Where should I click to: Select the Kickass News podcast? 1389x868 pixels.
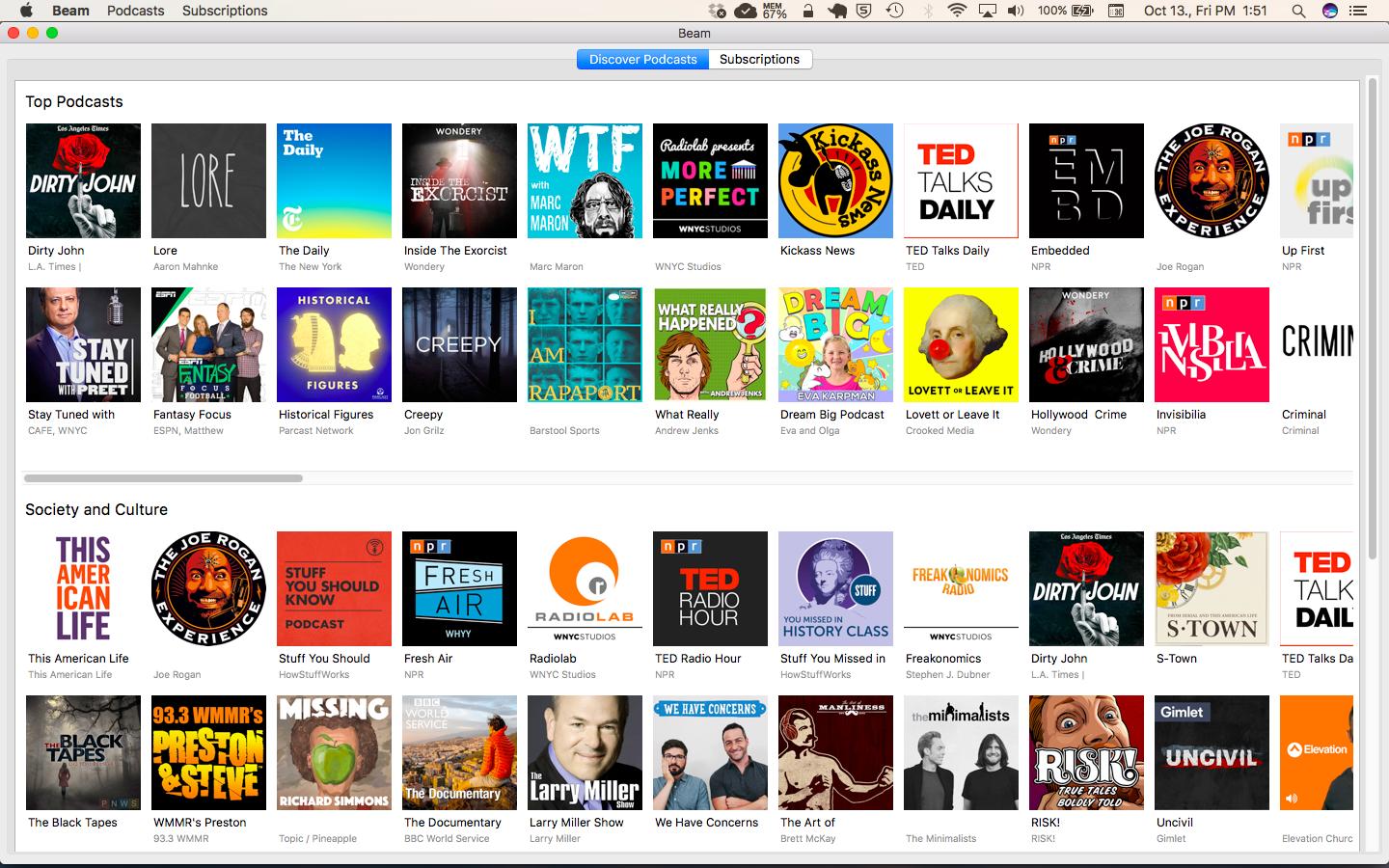click(x=835, y=180)
